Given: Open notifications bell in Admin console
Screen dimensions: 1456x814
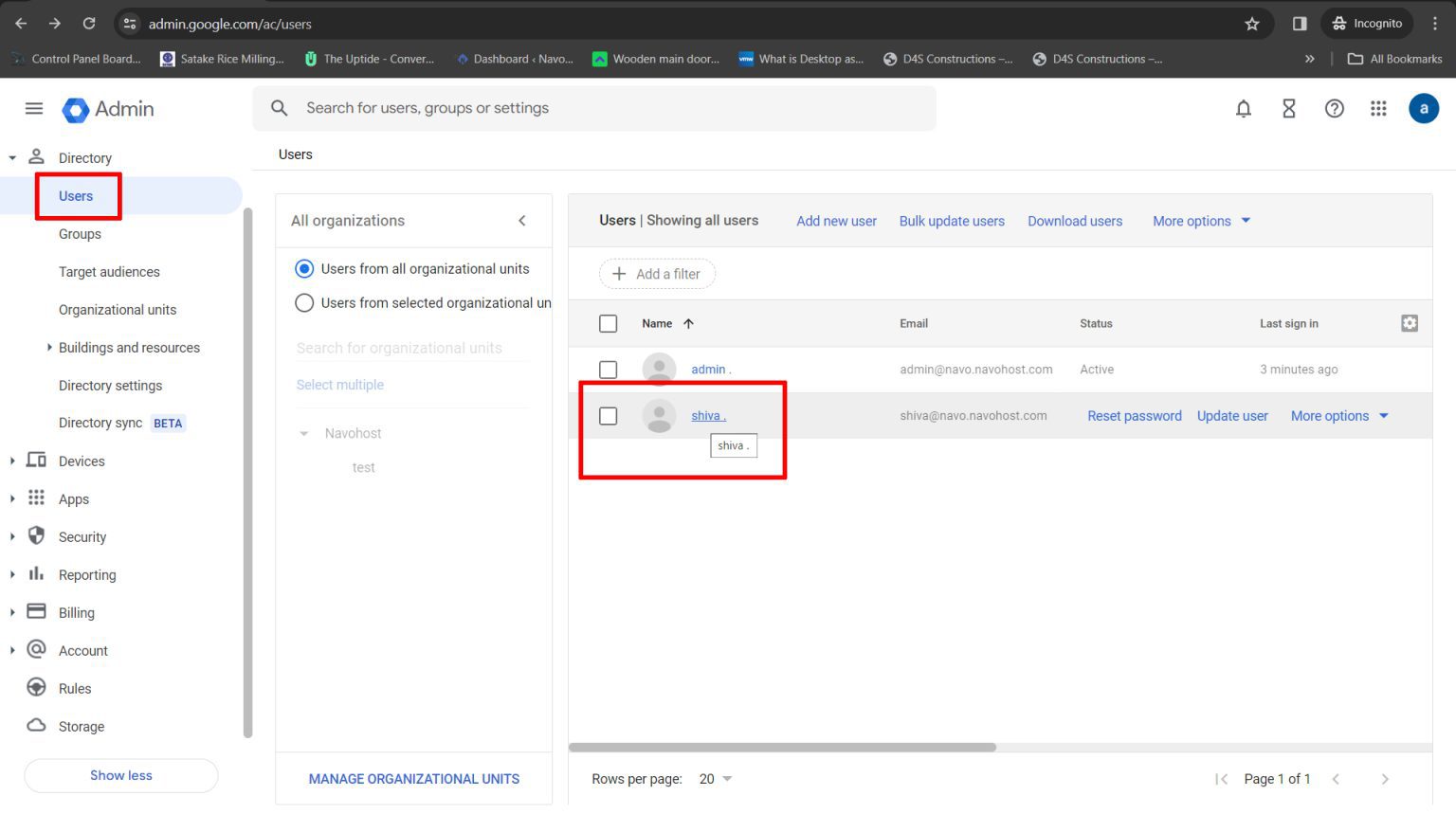Looking at the screenshot, I should click(1243, 108).
